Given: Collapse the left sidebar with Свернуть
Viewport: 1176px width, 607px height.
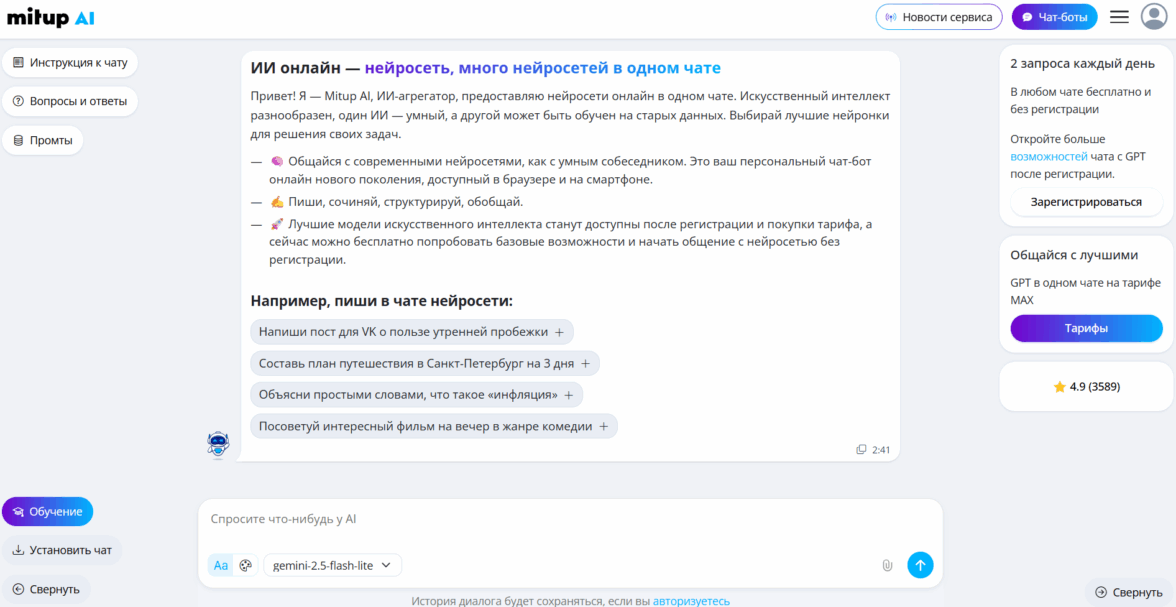Looking at the screenshot, I should tap(46, 589).
